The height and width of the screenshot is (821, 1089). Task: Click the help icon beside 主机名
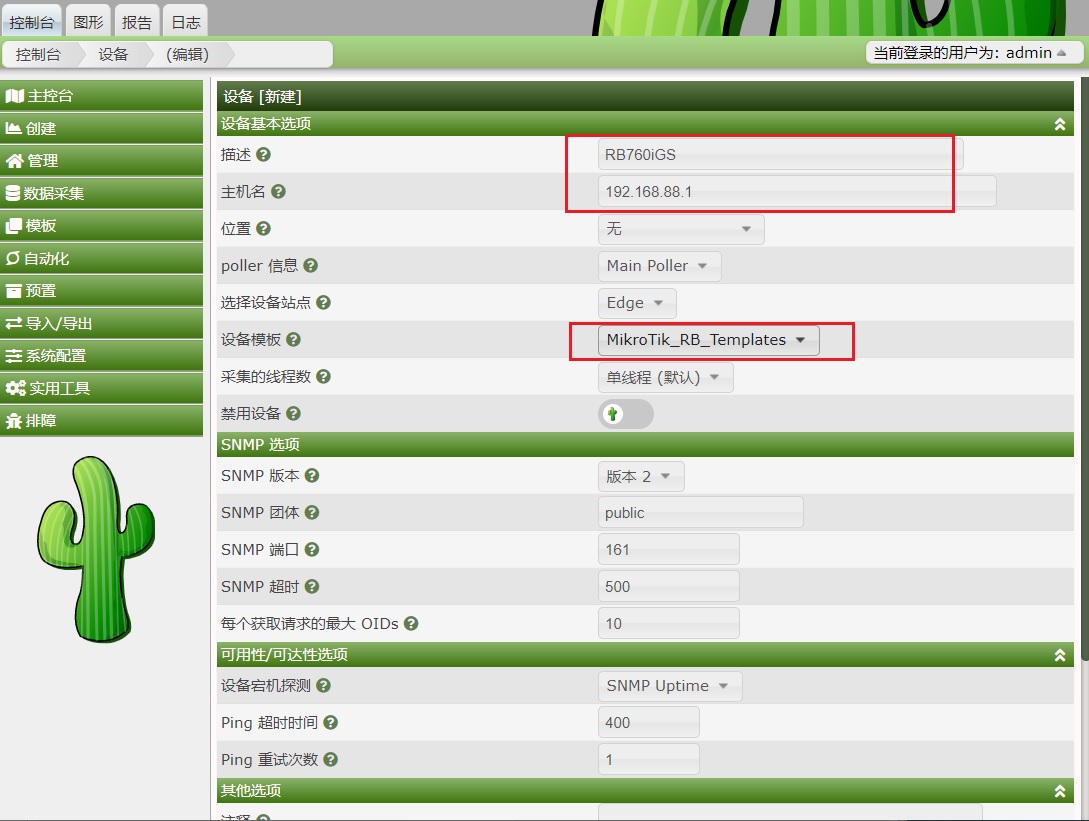point(279,192)
